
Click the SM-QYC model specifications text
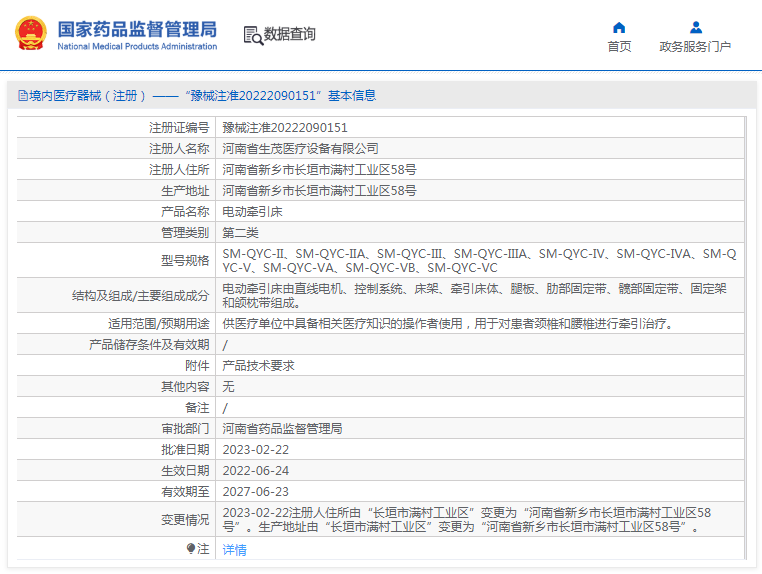click(479, 261)
